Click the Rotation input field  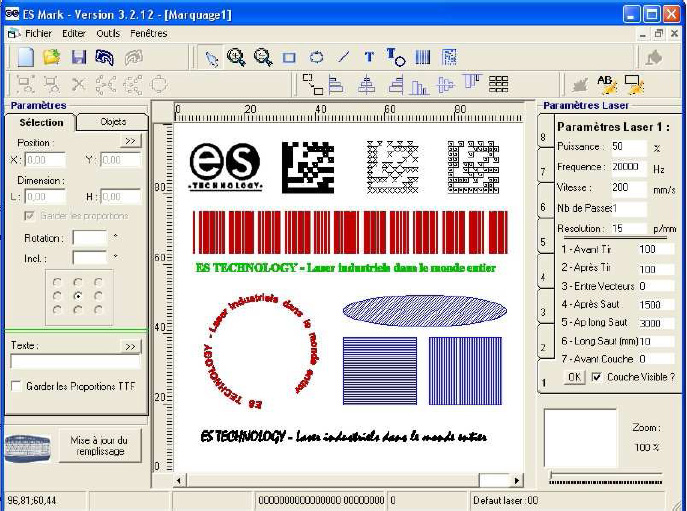89,238
